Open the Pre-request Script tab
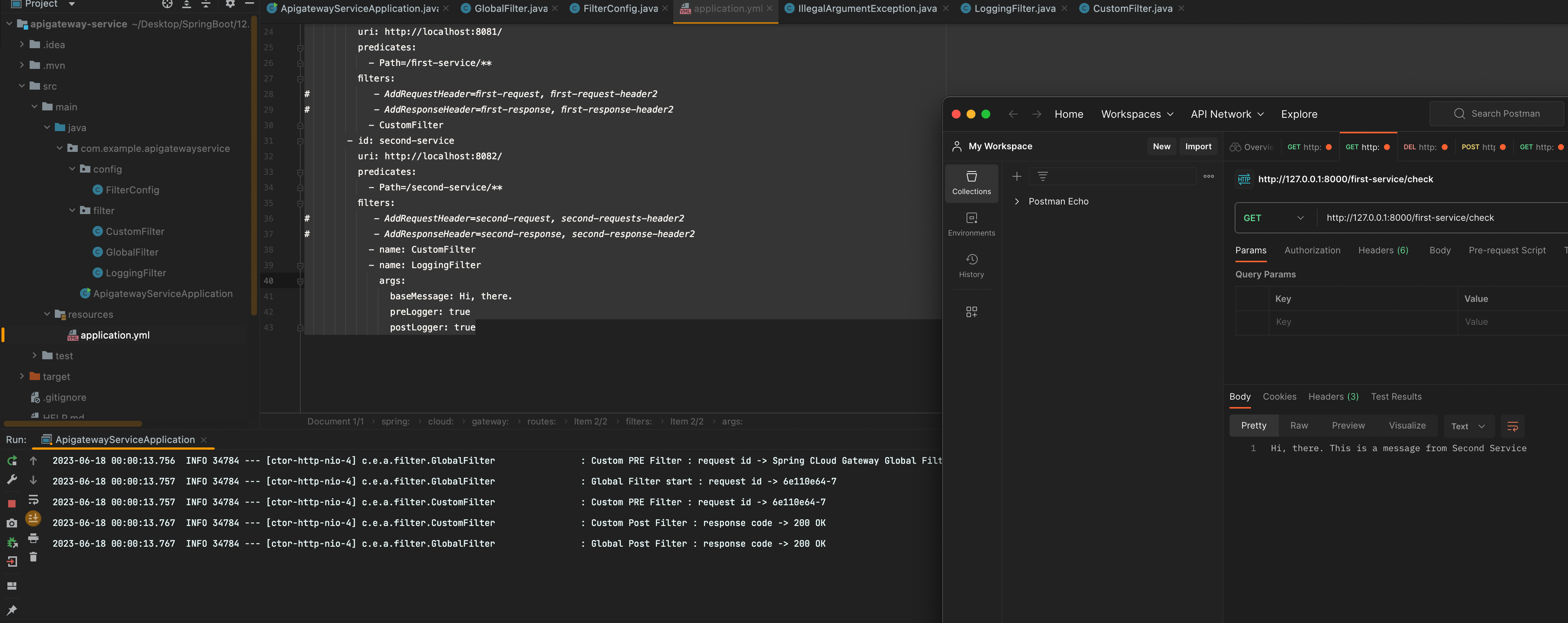 (1507, 250)
